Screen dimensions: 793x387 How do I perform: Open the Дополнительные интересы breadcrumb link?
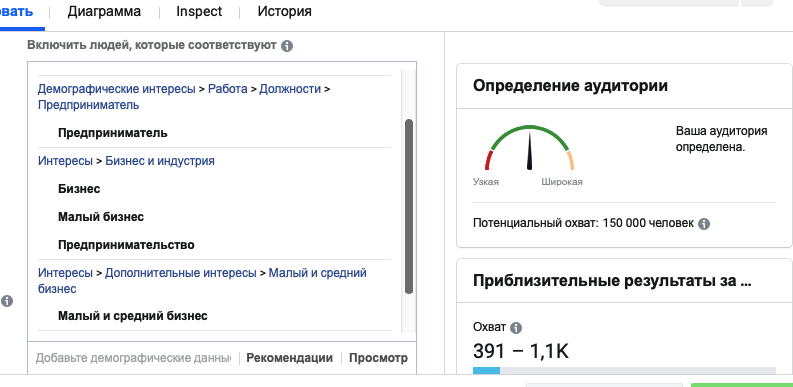181,273
